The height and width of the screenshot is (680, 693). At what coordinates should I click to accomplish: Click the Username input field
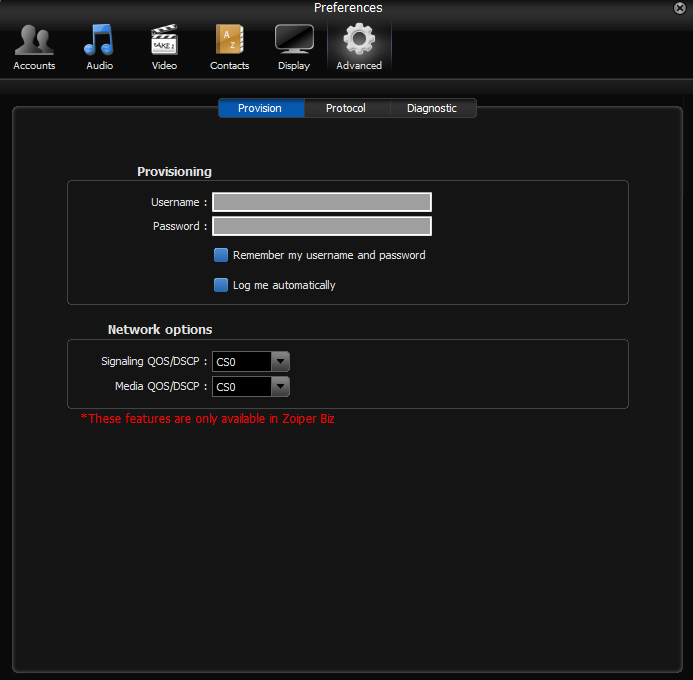(x=322, y=202)
